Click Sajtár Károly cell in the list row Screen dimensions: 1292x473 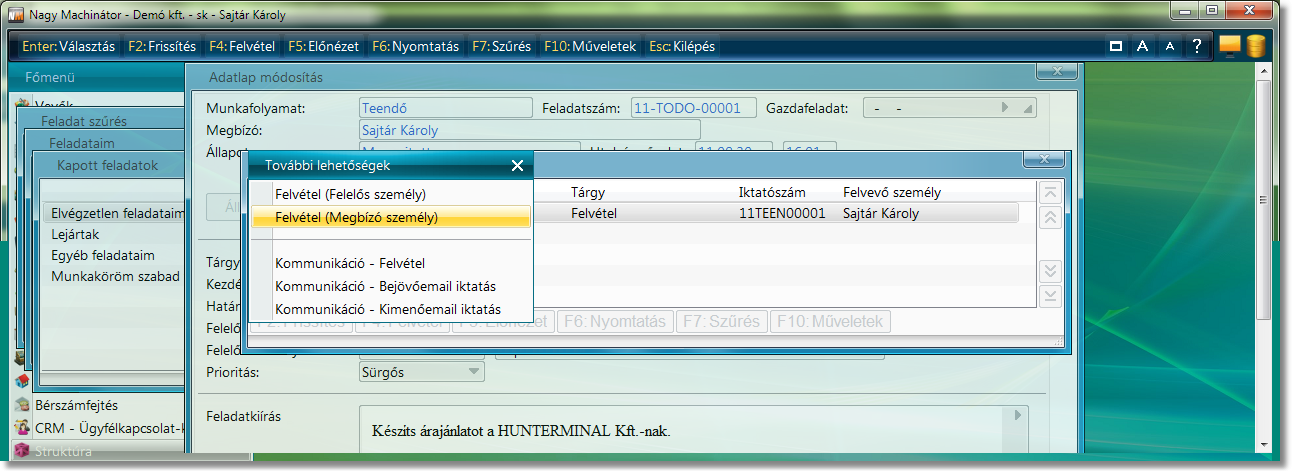point(881,213)
